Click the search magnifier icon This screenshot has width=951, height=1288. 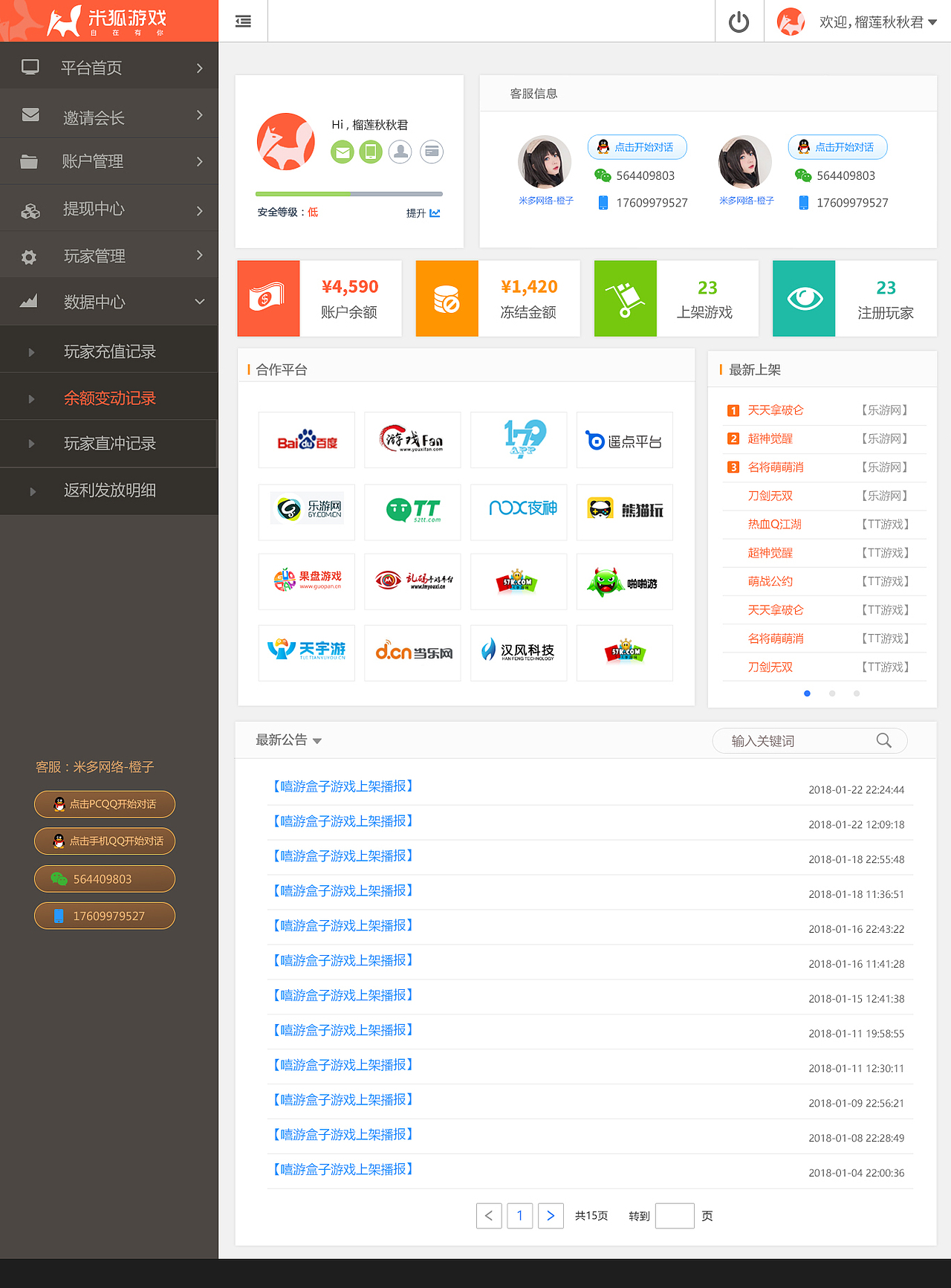(x=883, y=741)
